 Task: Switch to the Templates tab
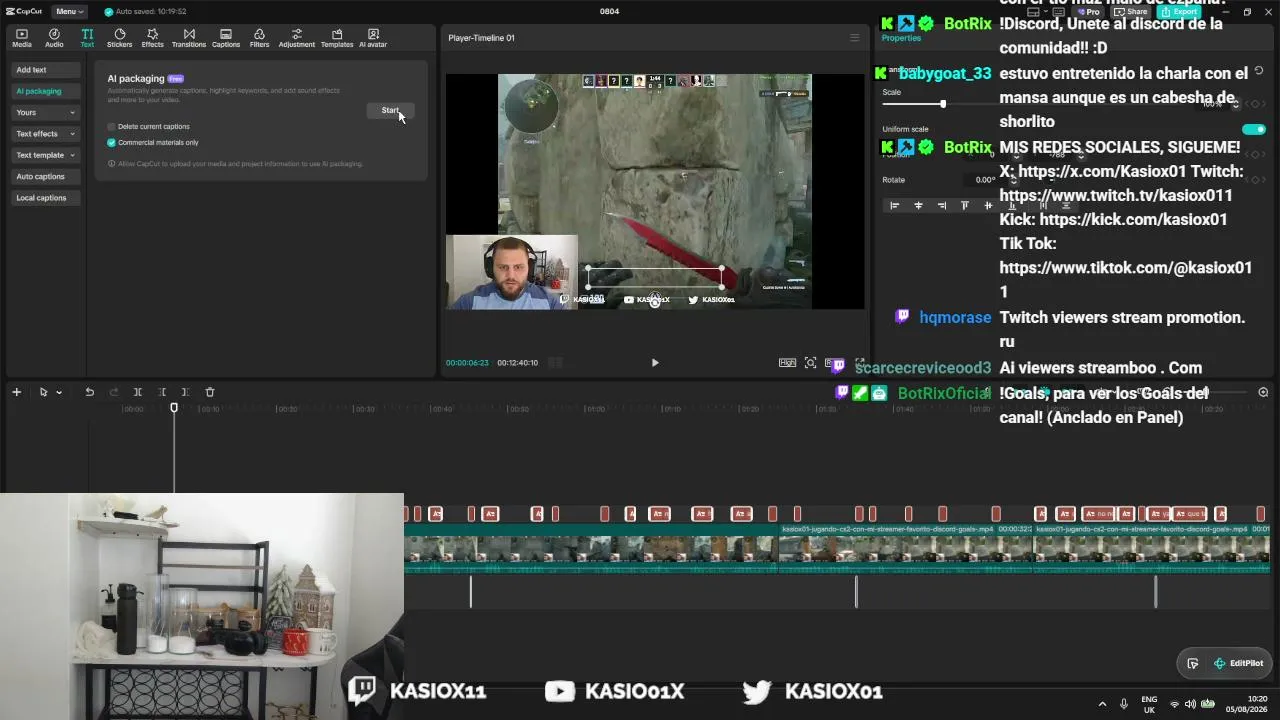pyautogui.click(x=337, y=38)
